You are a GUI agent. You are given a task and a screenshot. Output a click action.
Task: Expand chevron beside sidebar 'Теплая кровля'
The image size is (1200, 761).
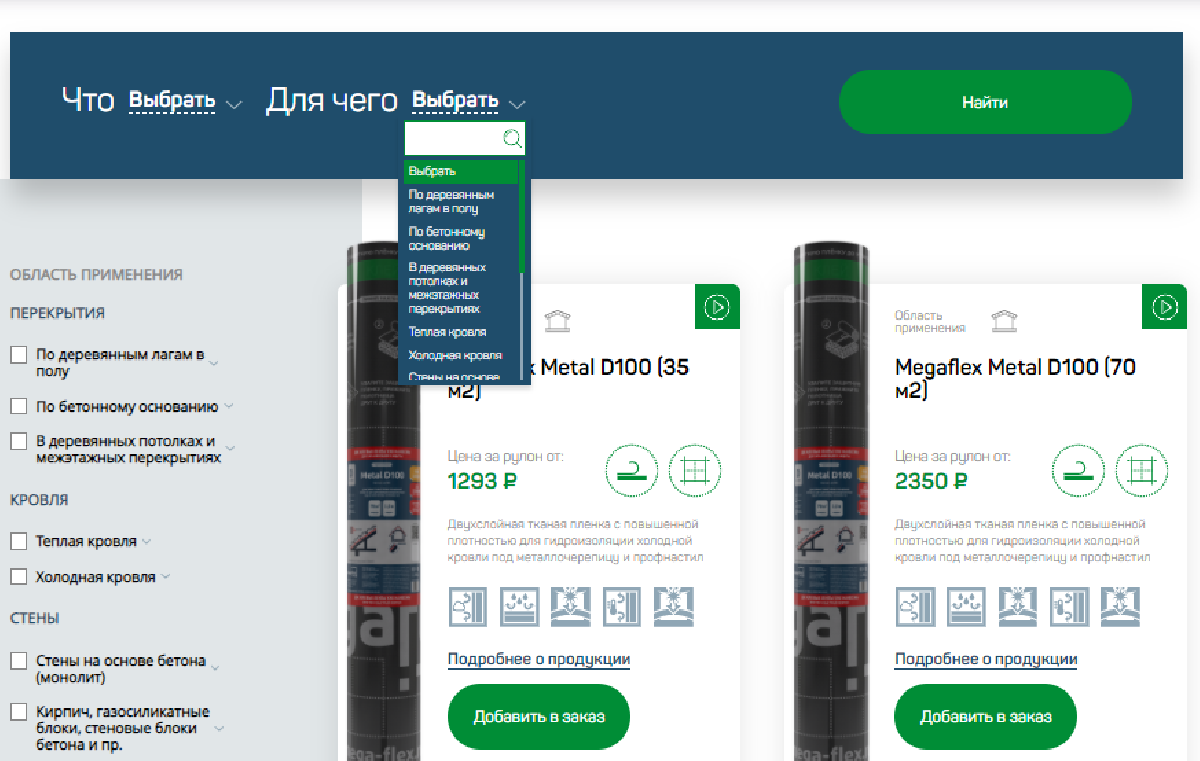tap(146, 541)
